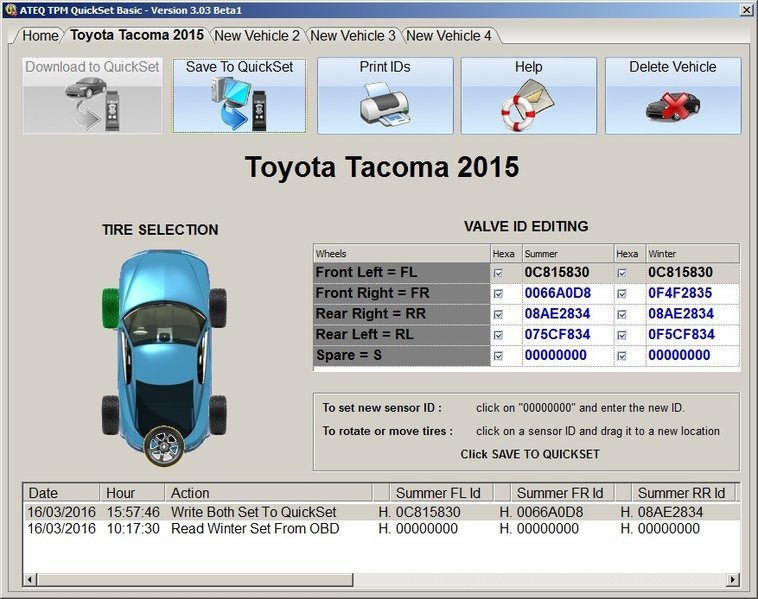Click the Help button label

(528, 67)
